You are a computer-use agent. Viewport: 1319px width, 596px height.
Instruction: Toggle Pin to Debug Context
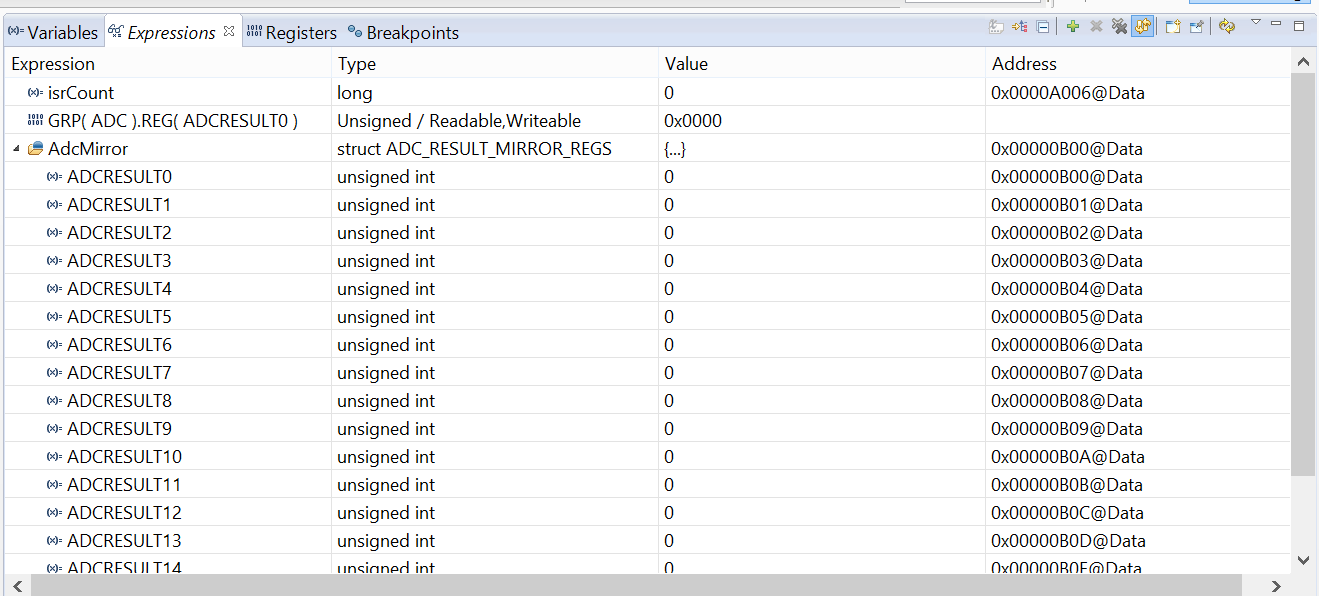(x=1196, y=27)
